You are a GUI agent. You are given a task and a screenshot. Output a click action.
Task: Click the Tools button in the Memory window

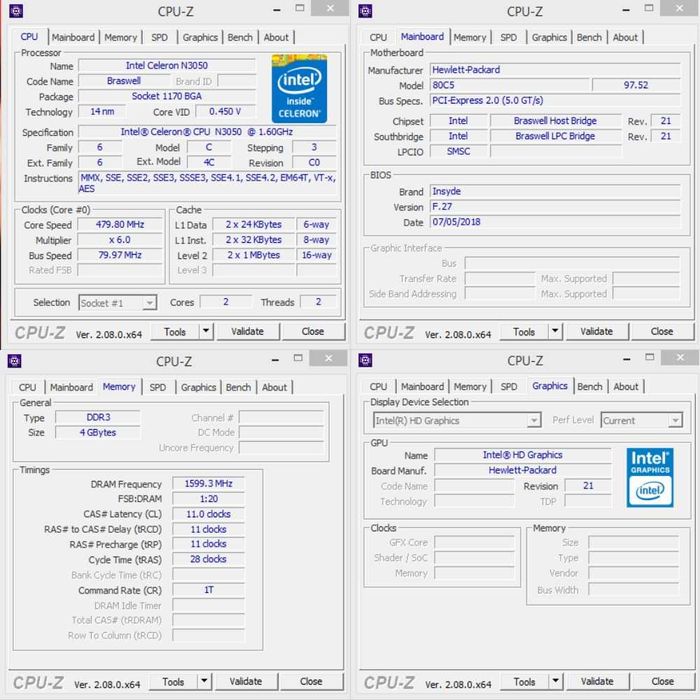[173, 682]
